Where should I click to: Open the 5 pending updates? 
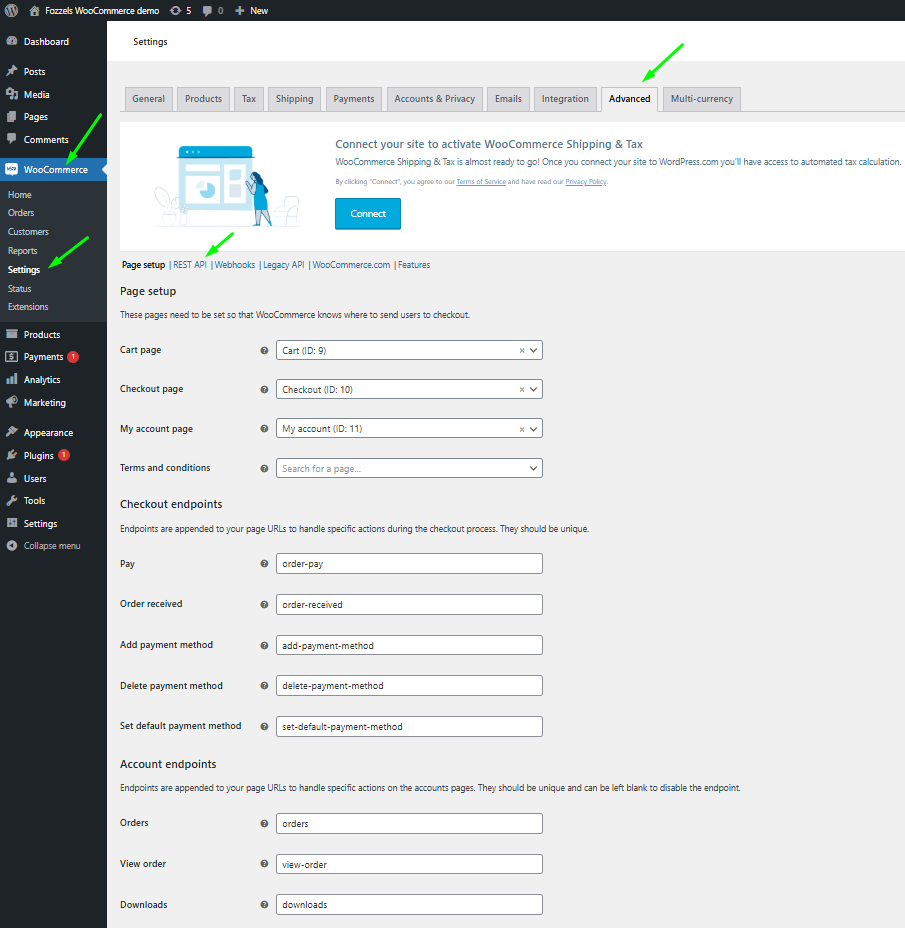coord(180,11)
